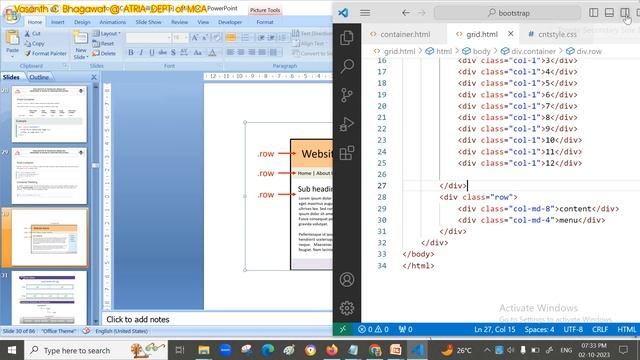This screenshot has height=360, width=640.
Task: Close the Slides/Outline pane
Action: 94,77
